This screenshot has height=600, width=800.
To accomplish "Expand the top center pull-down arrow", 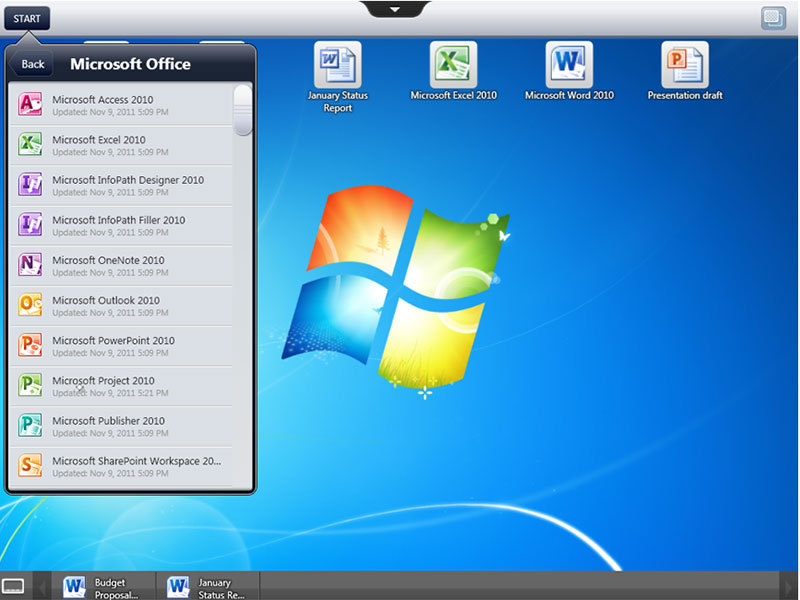I will pyautogui.click(x=394, y=10).
